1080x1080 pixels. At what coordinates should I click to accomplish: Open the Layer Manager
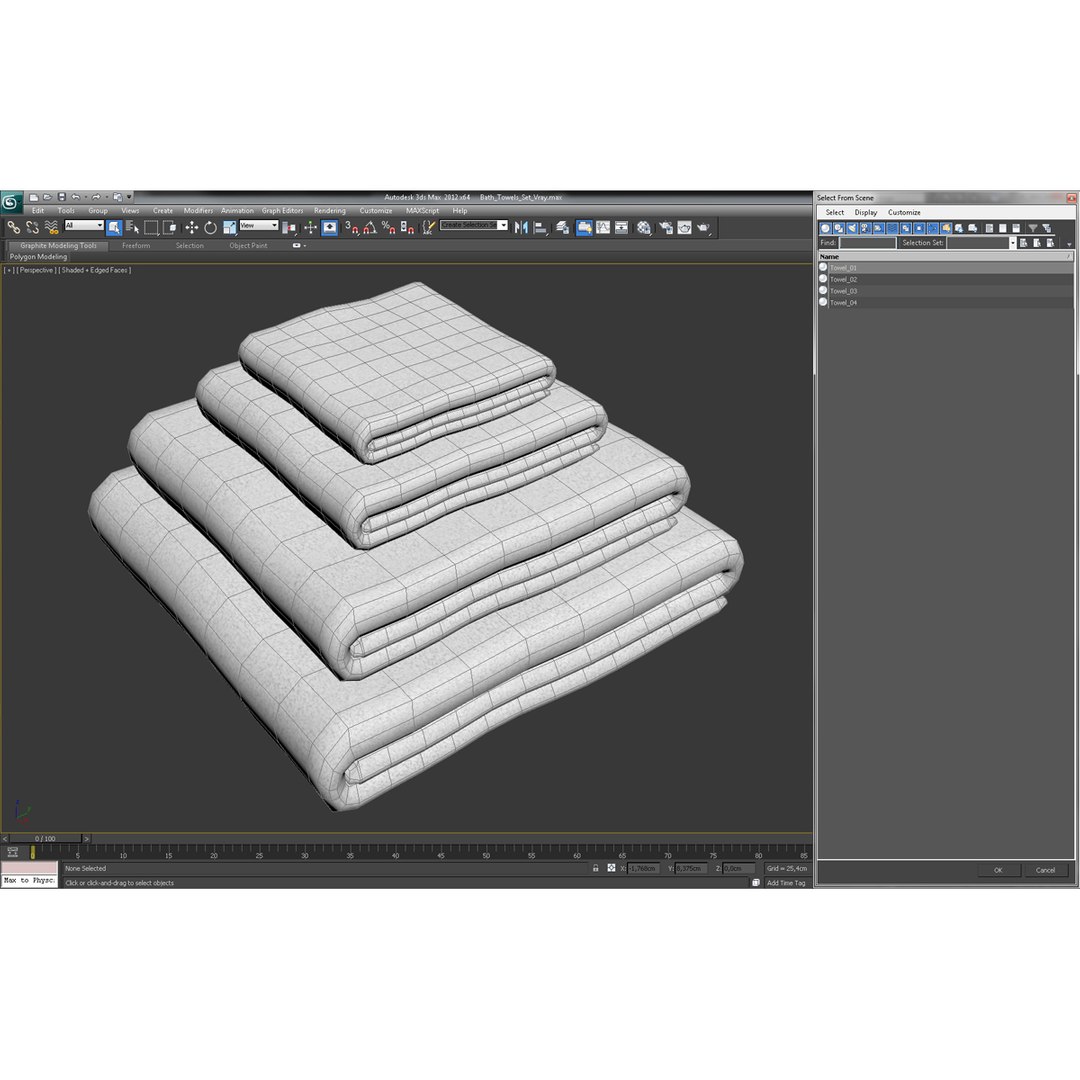pyautogui.click(x=562, y=227)
